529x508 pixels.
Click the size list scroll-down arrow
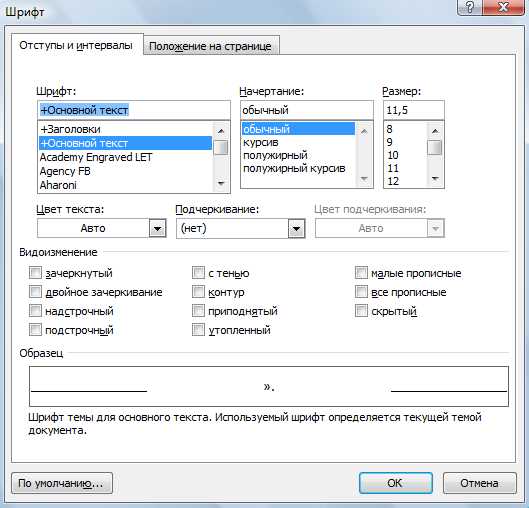point(435,178)
